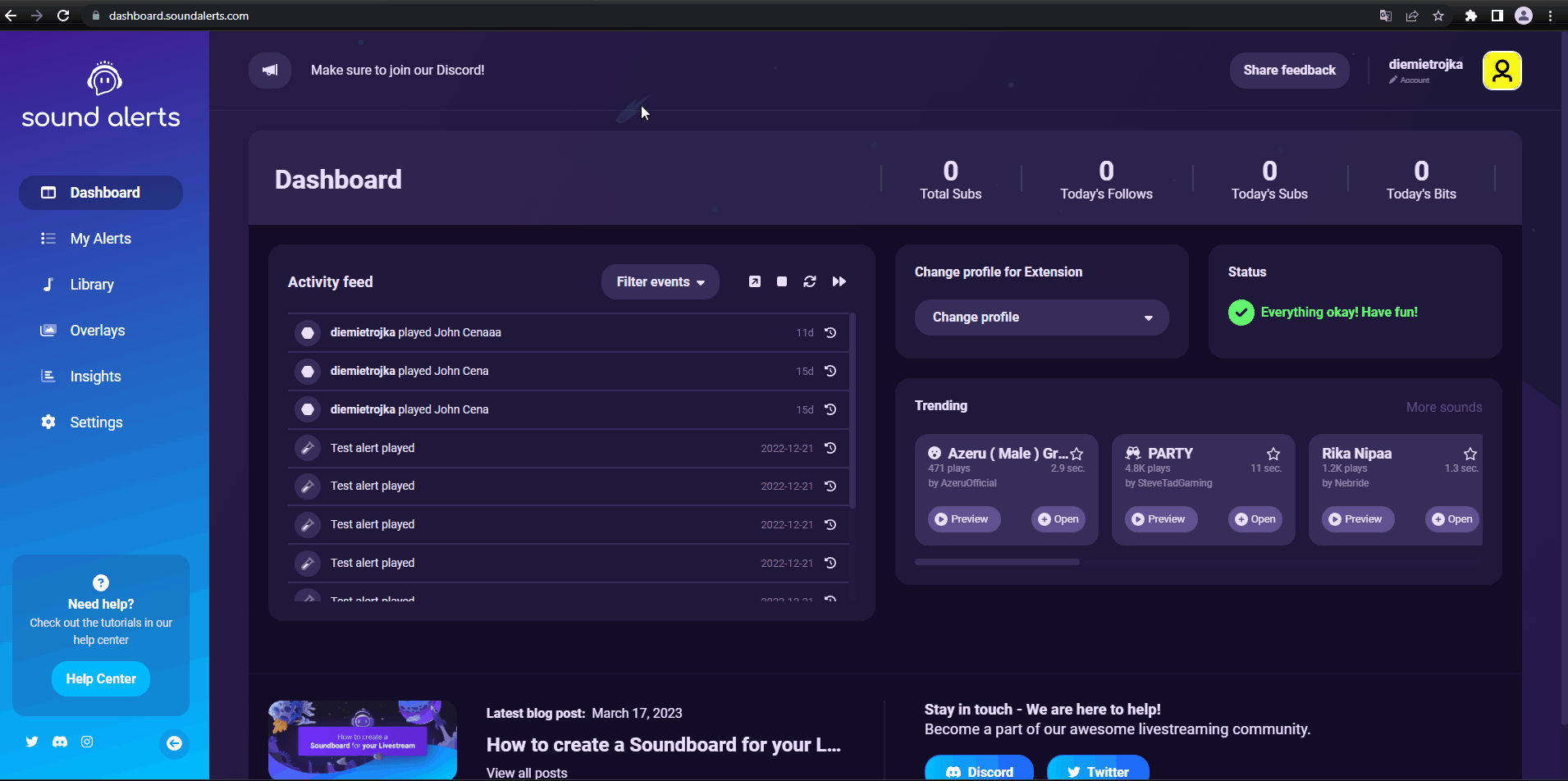Viewport: 1568px width, 781px height.
Task: Collapse the sidebar with arrow button
Action: (174, 743)
